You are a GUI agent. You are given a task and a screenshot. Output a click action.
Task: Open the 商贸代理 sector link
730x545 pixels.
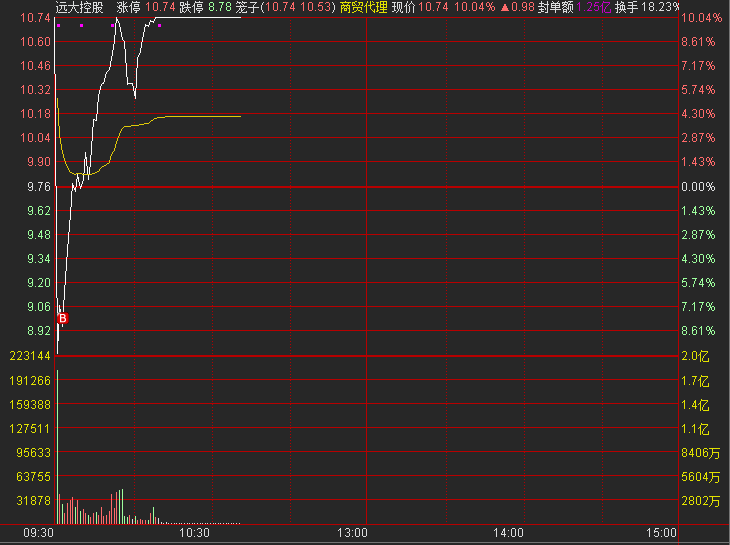point(364,7)
